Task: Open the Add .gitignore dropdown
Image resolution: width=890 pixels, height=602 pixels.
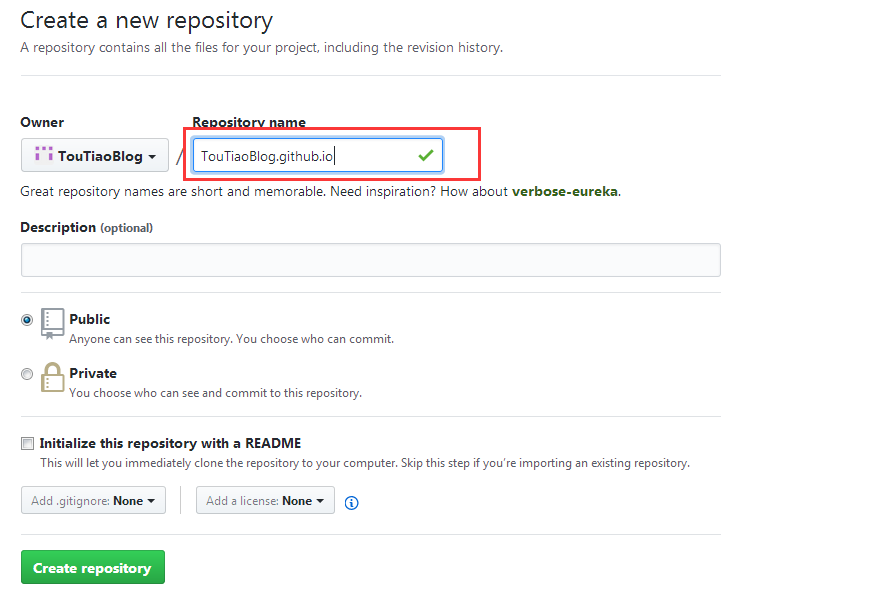Action: 94,500
